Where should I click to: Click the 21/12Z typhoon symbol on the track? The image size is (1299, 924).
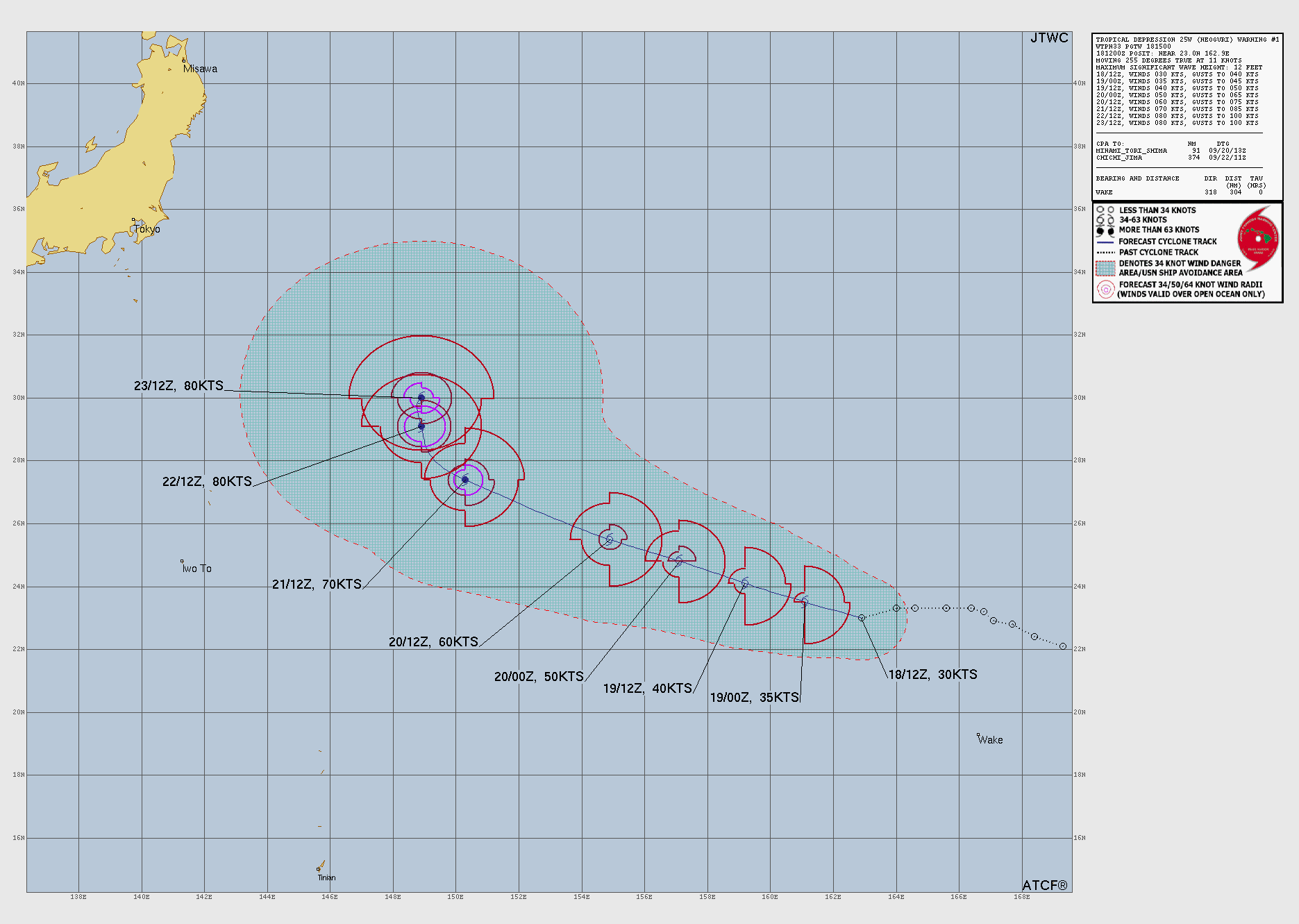click(465, 480)
